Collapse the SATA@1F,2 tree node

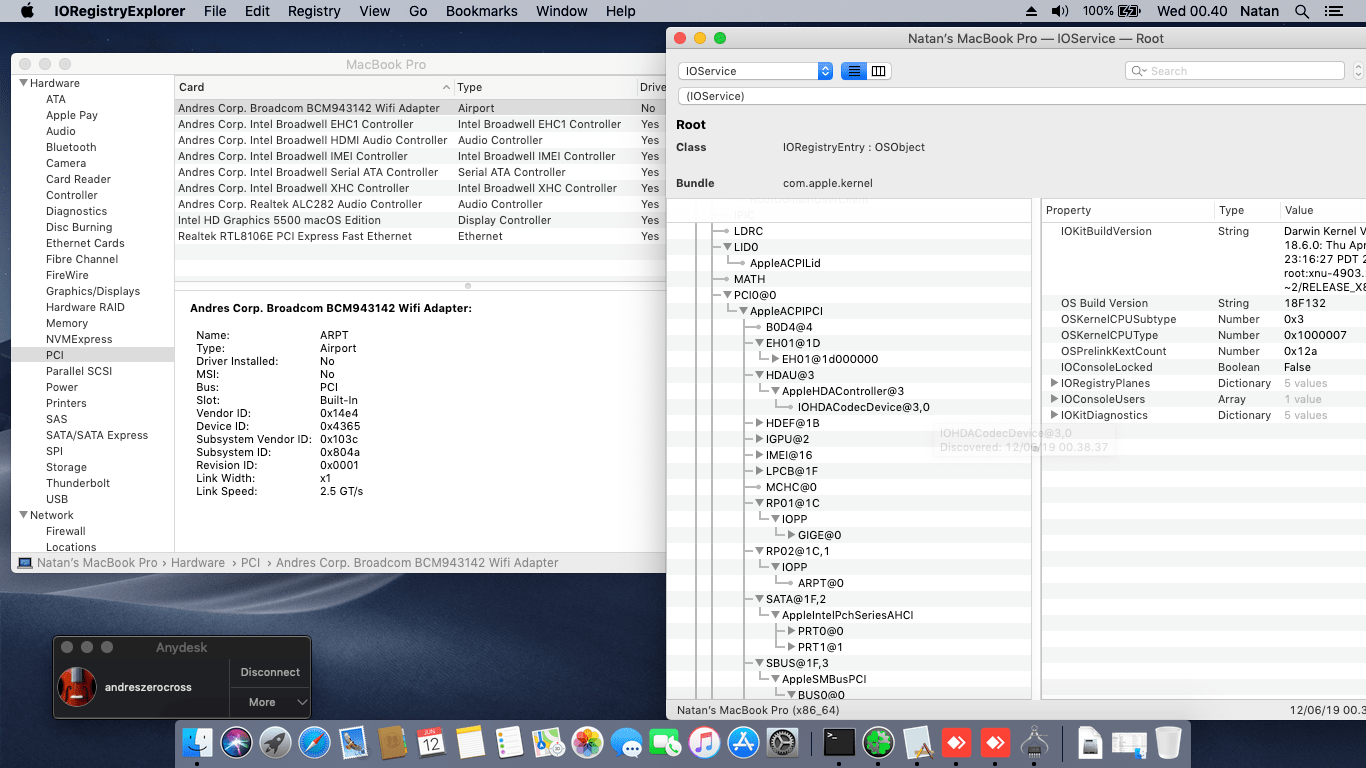tap(759, 599)
